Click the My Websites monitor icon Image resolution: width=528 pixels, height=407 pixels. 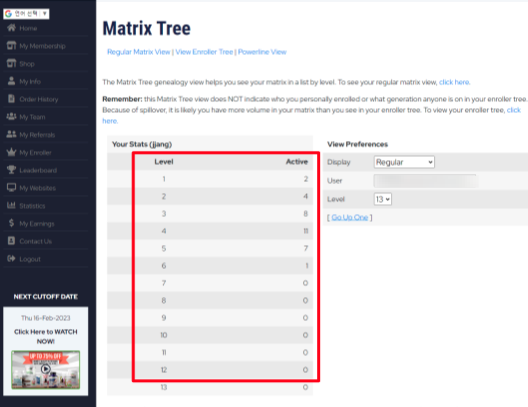(x=11, y=188)
